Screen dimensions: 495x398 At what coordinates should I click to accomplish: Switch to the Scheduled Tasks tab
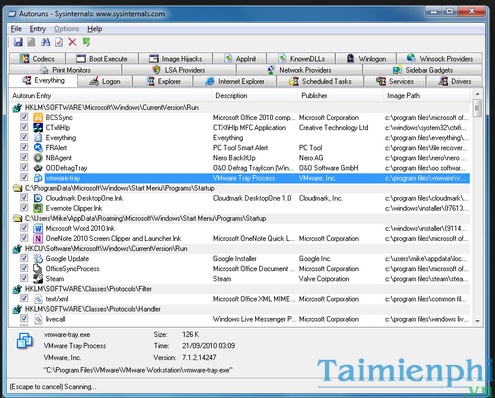pos(320,81)
